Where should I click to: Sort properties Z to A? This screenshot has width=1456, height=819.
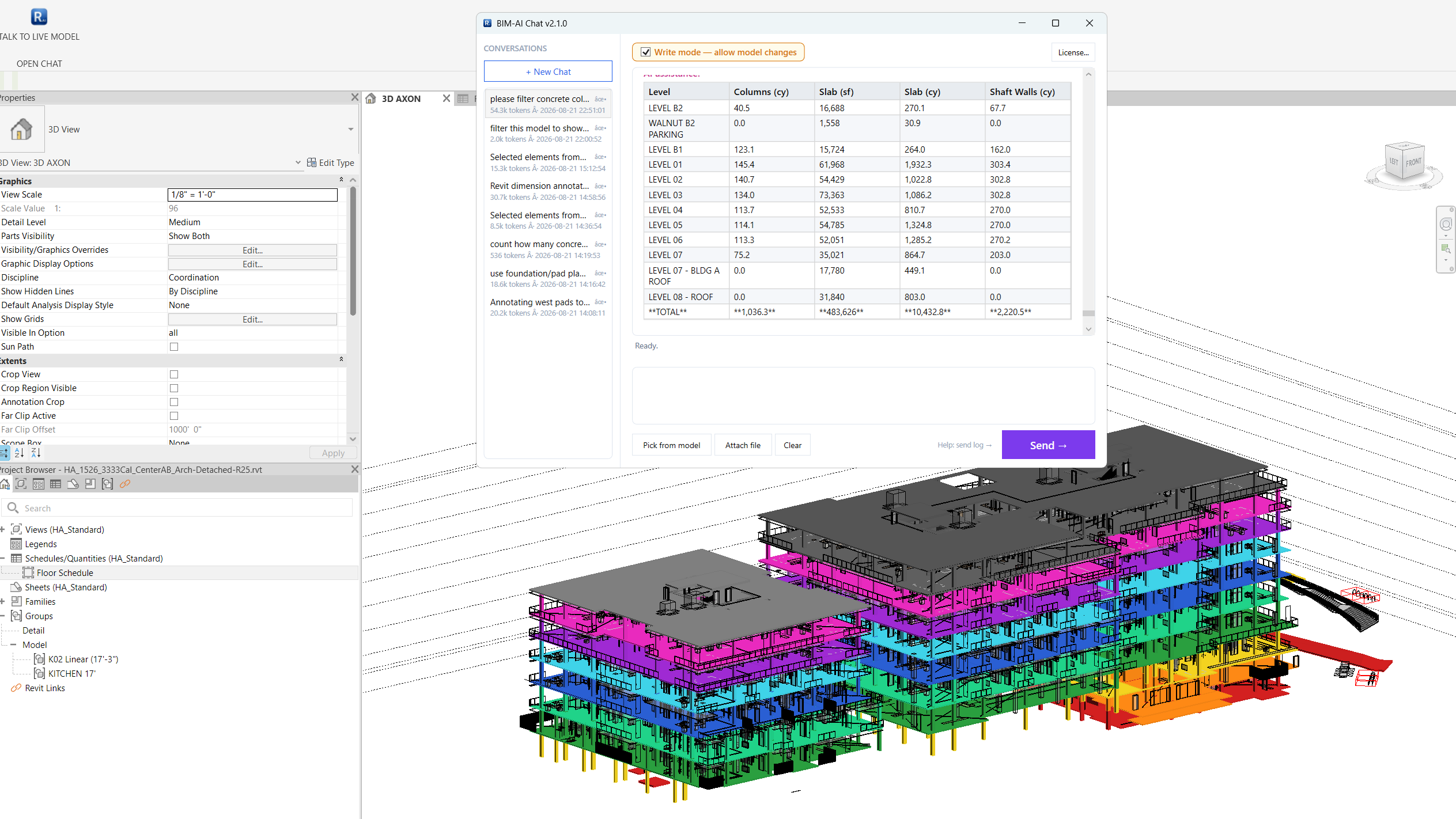(36, 453)
